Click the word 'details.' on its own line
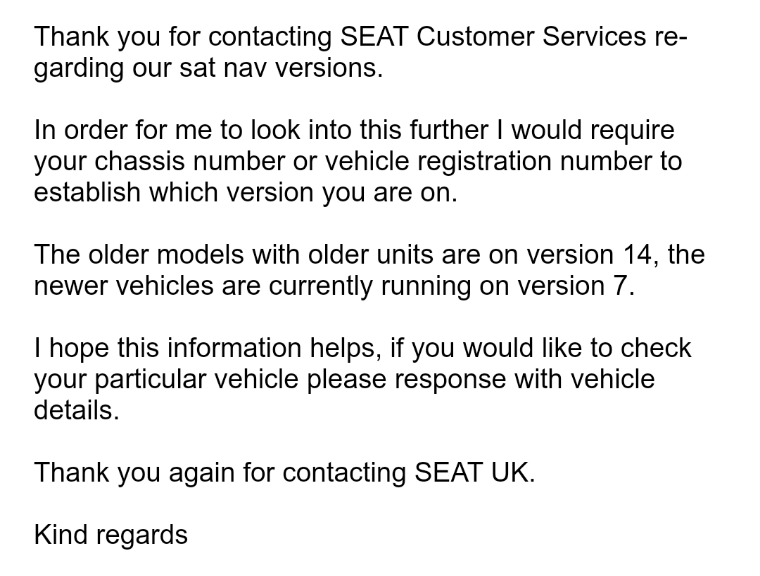The image size is (760, 576). point(77,410)
